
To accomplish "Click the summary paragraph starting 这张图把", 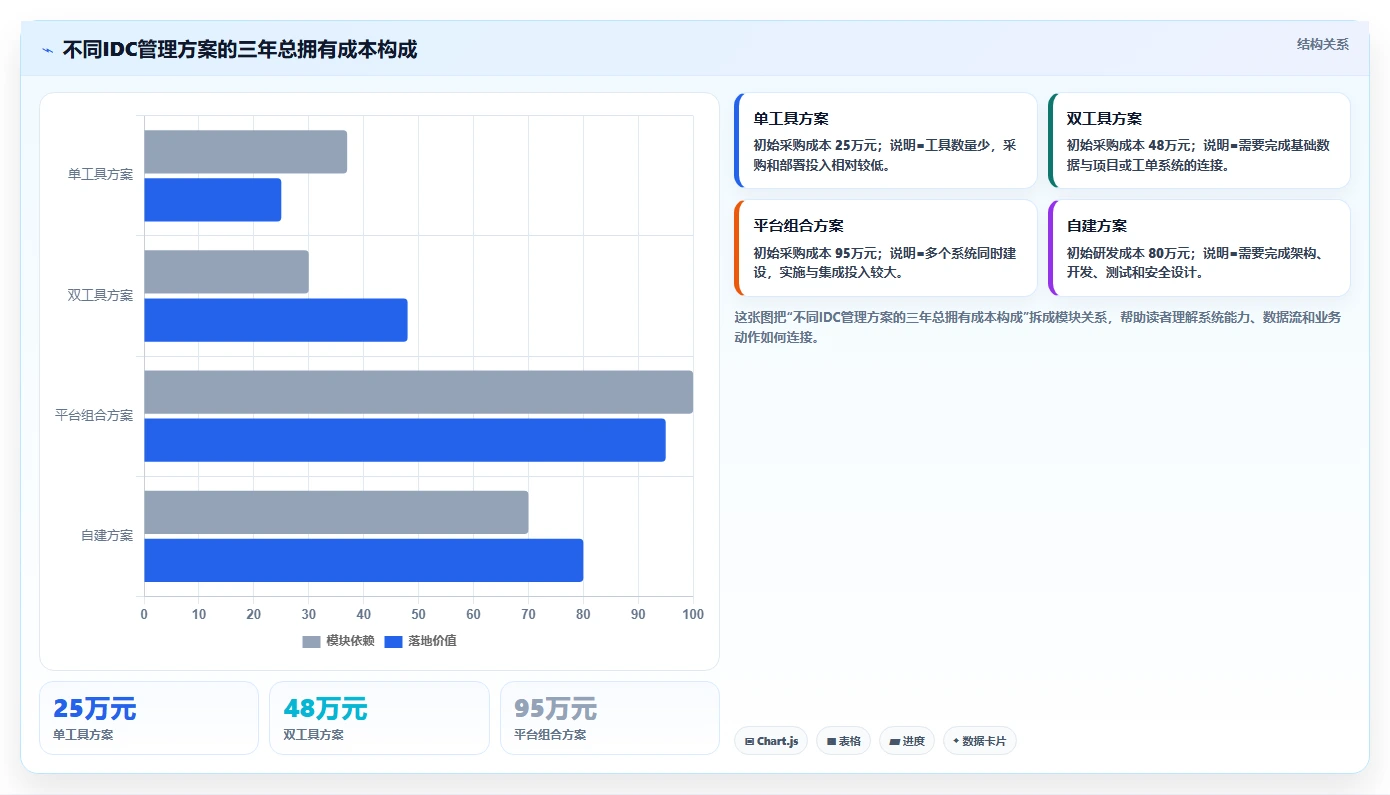I will (1038, 327).
